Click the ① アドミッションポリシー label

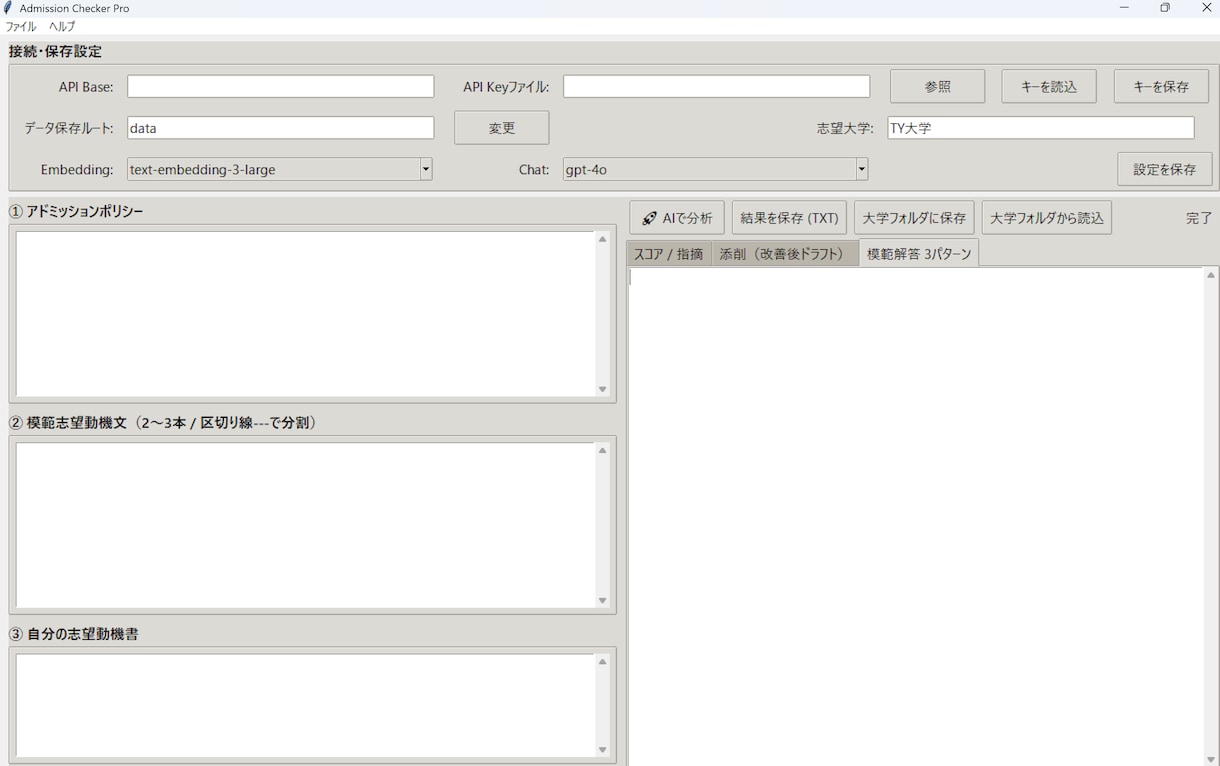coord(76,211)
